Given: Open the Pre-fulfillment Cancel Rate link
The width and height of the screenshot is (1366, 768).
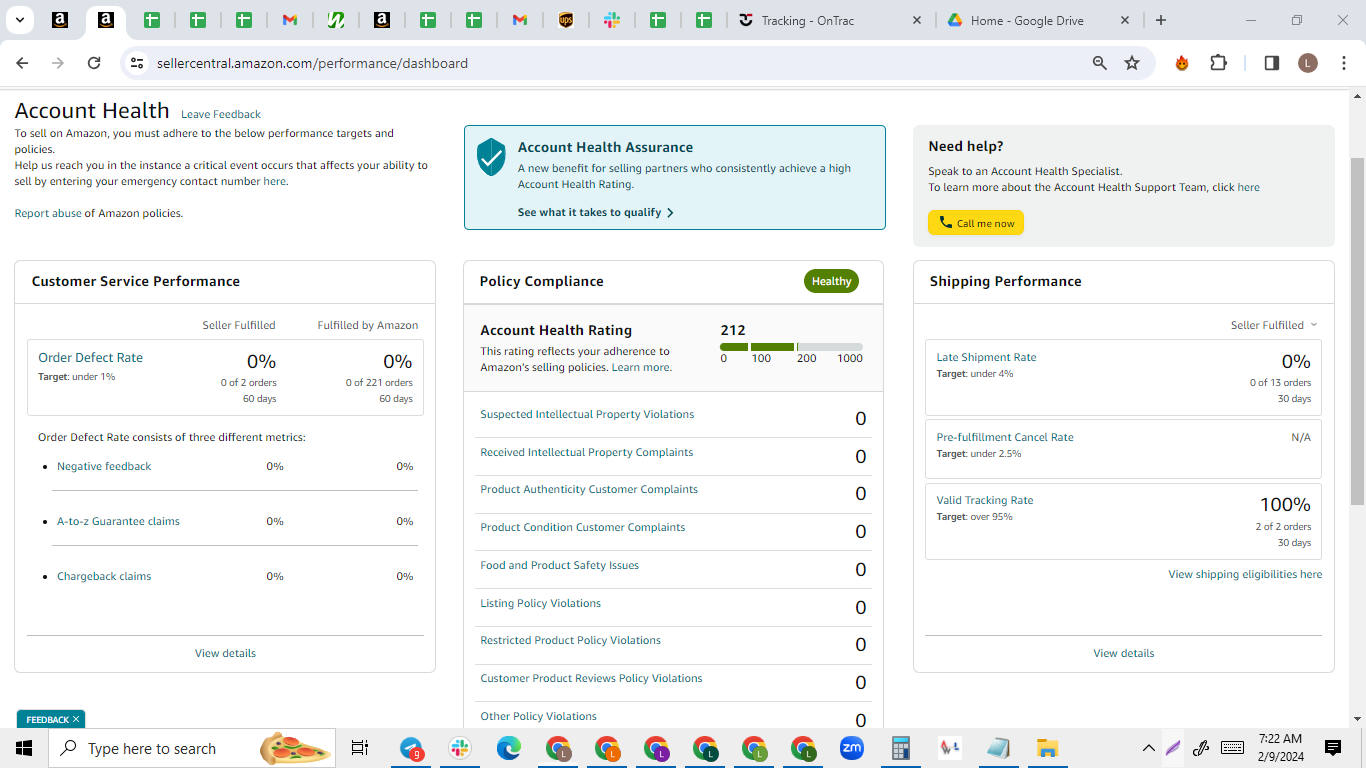Looking at the screenshot, I should click(x=1005, y=437).
